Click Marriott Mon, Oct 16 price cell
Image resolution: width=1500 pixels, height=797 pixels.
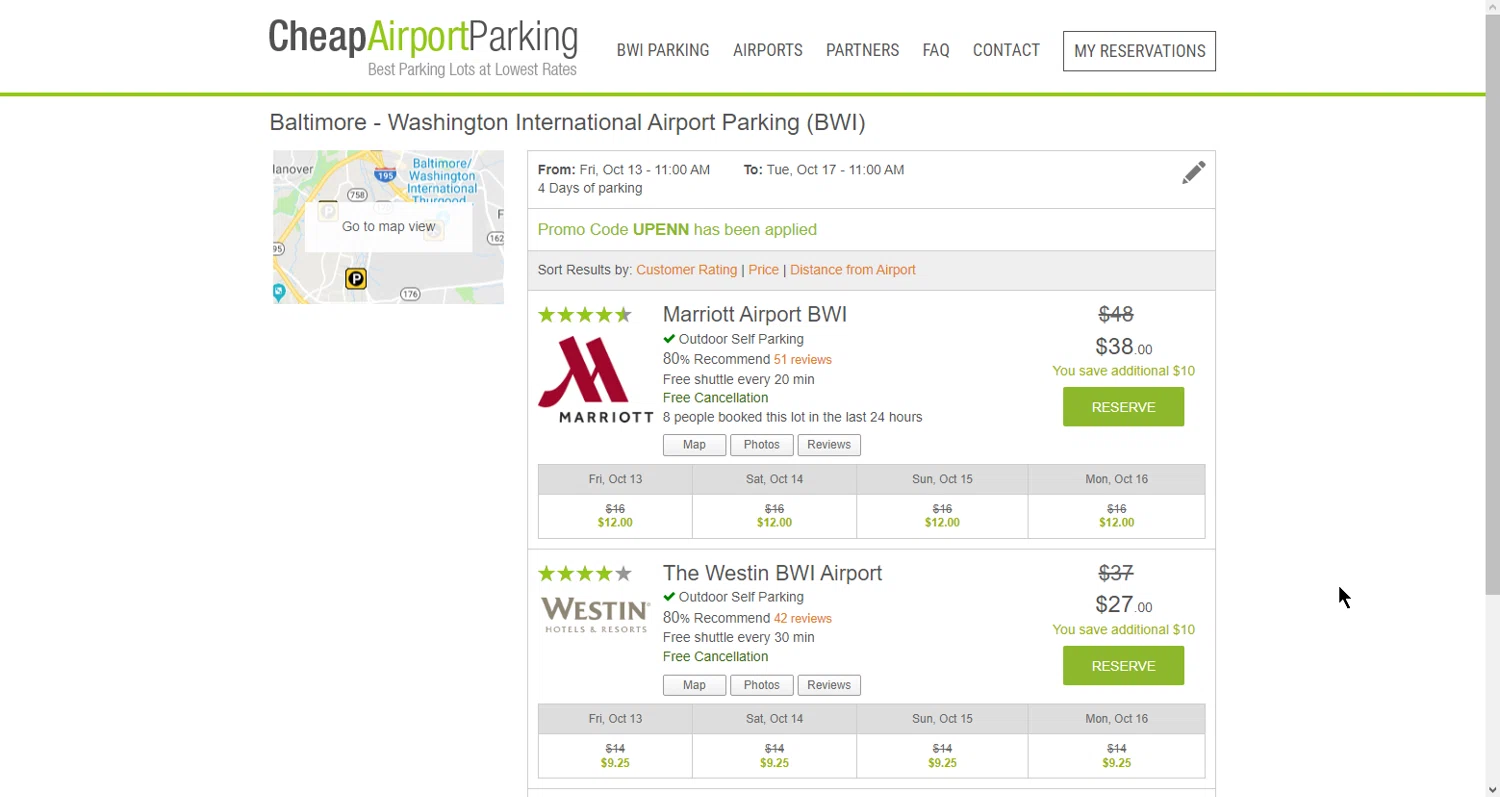click(1116, 516)
